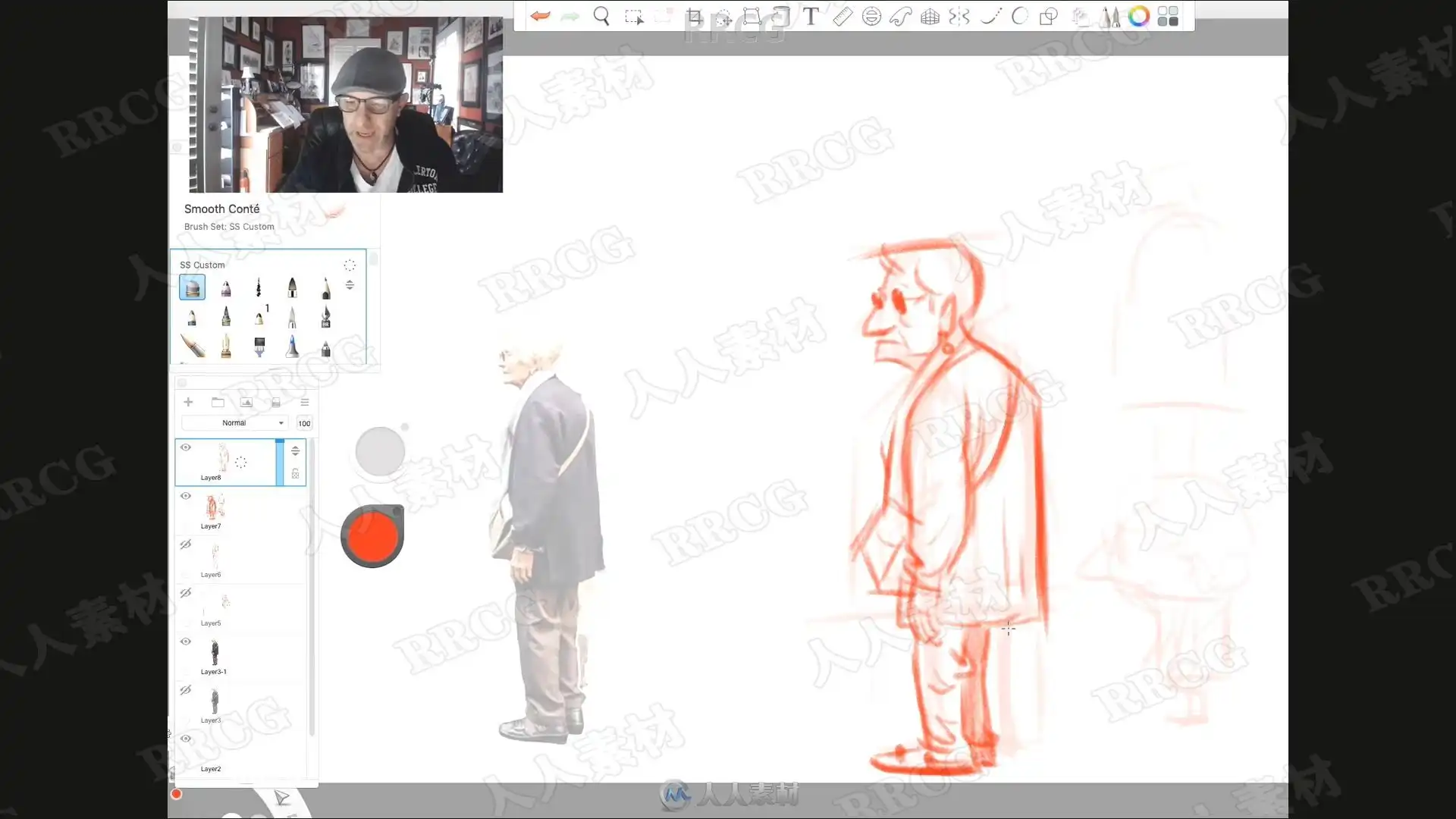This screenshot has height=819, width=1456.
Task: Select the Zoom magnifier tool
Action: point(601,16)
